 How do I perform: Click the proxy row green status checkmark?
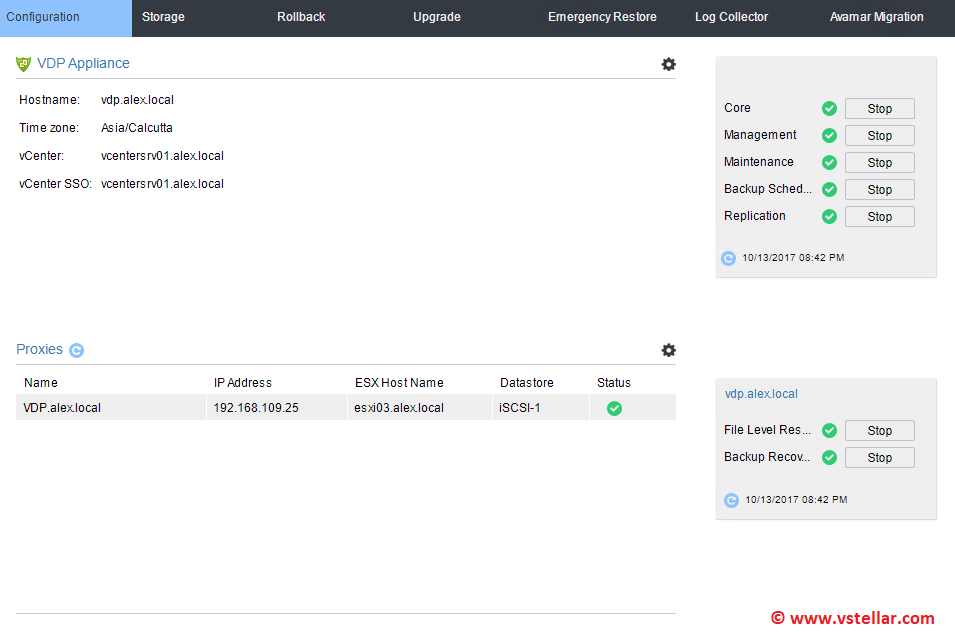tap(614, 408)
